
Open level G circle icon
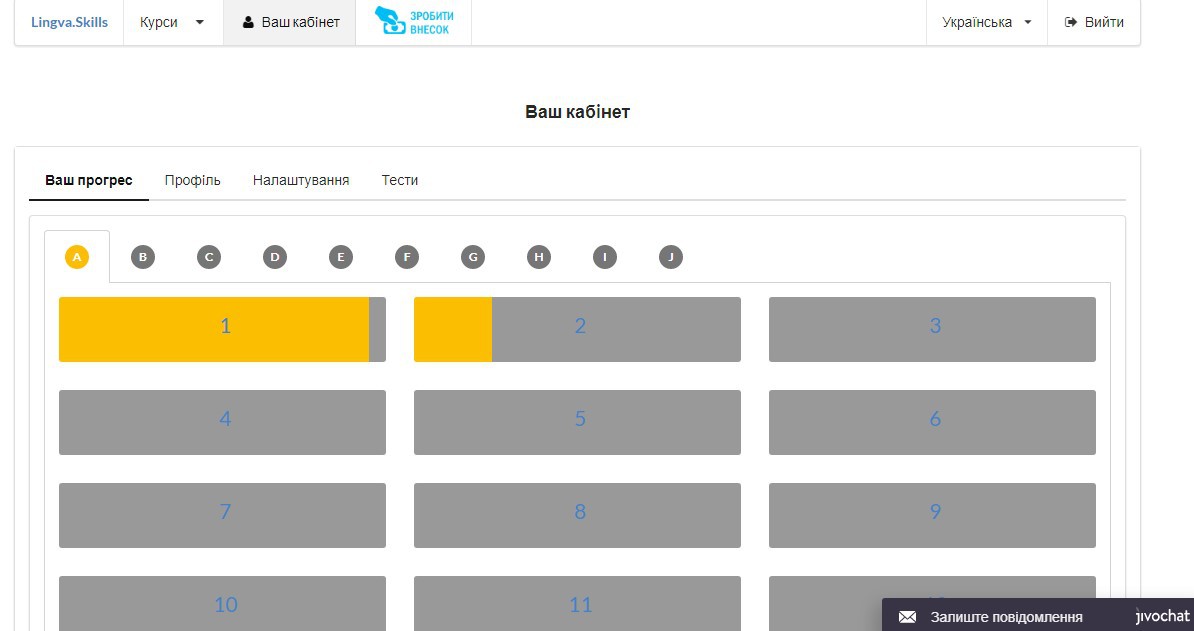pyautogui.click(x=473, y=257)
